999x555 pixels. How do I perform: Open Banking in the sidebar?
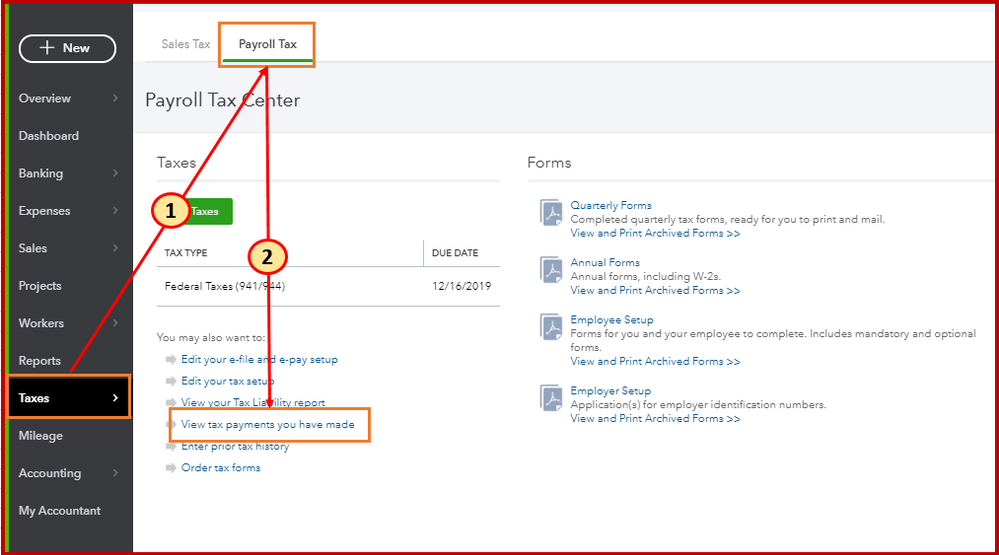tap(41, 173)
